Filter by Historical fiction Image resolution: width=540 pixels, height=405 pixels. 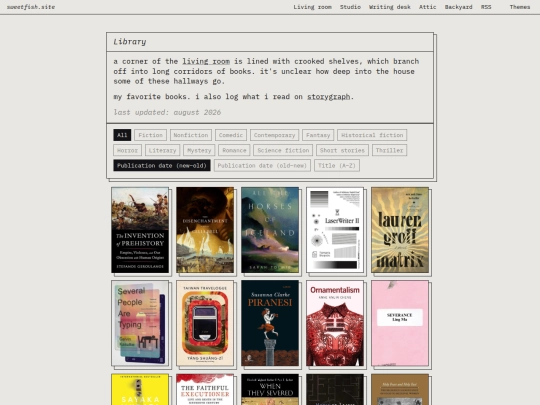coord(372,135)
